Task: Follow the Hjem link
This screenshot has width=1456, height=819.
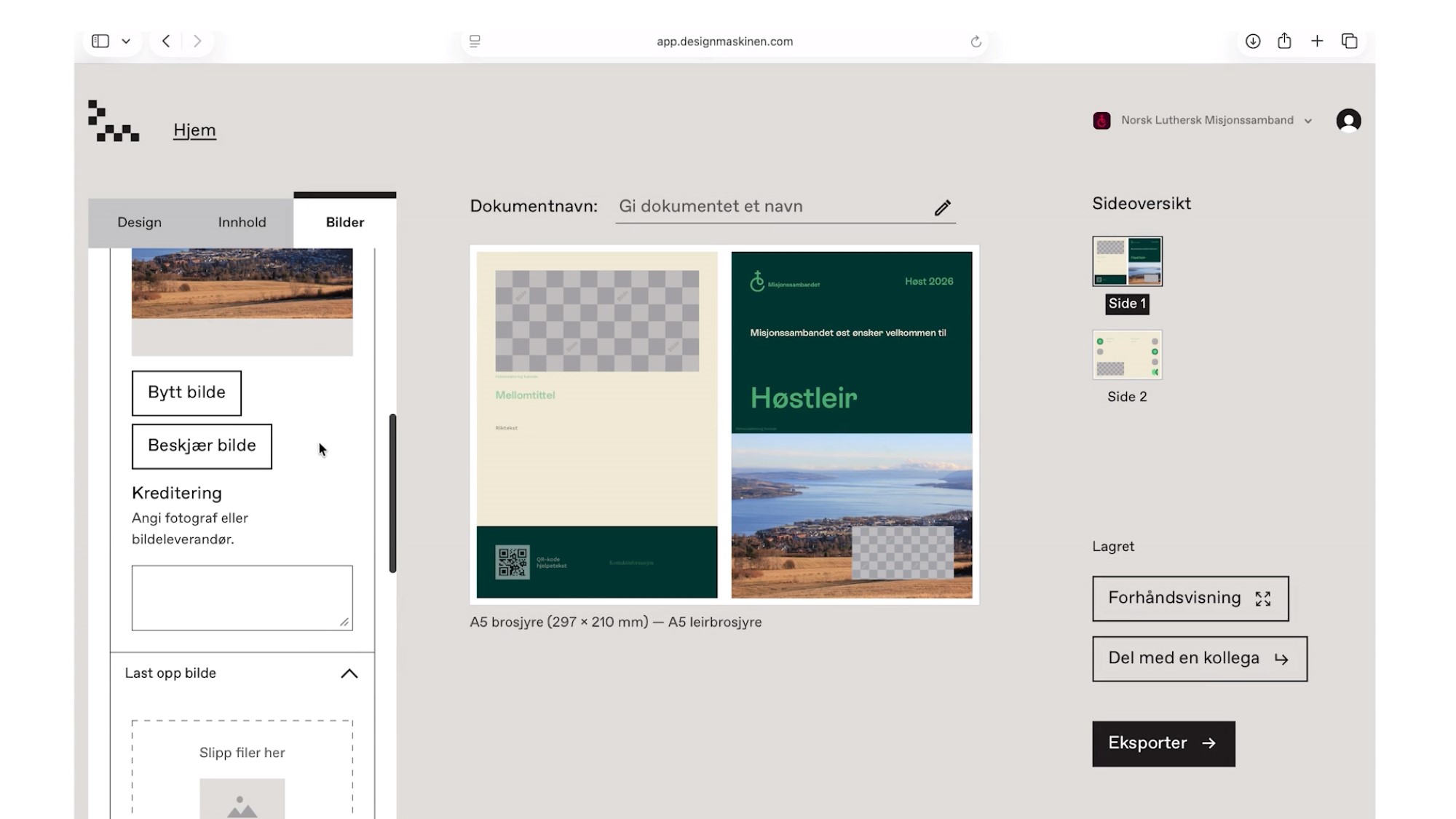Action: 194,130
